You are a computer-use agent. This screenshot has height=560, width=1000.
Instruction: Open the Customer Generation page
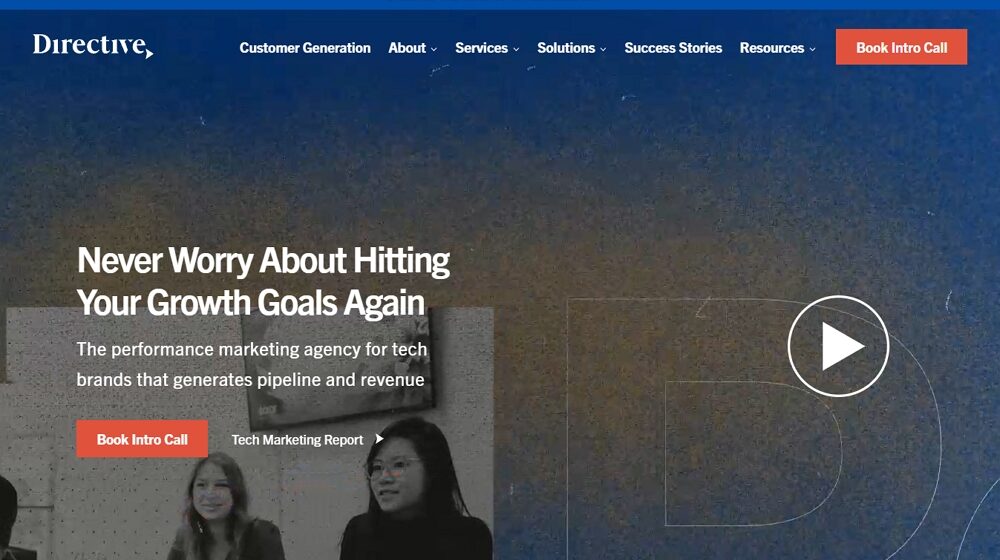[305, 48]
